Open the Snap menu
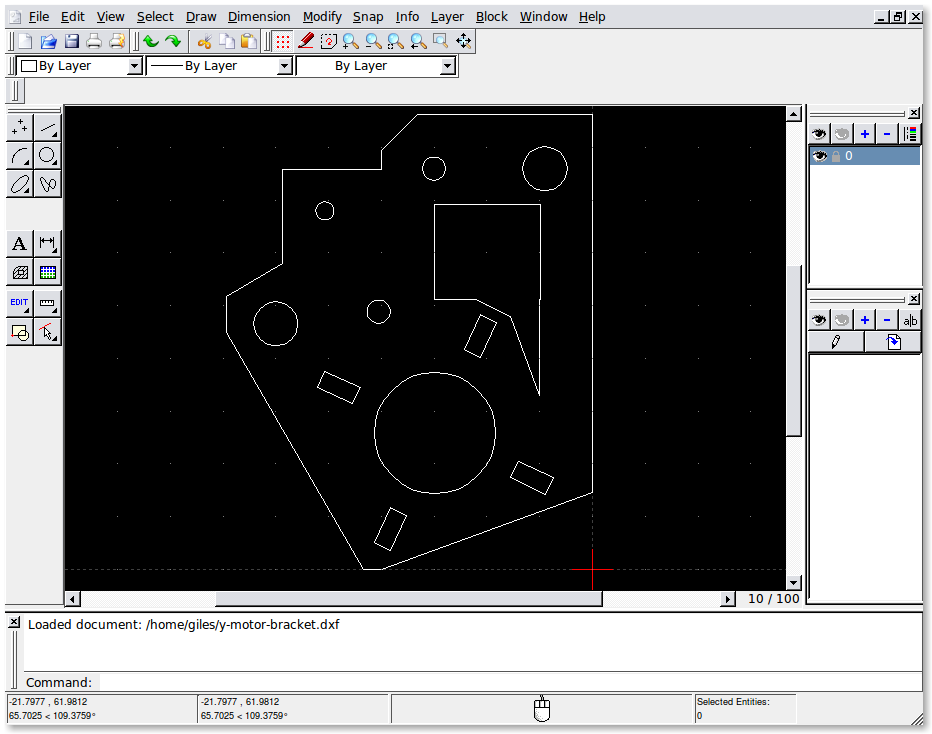Screen dimensions: 932x734 [367, 16]
